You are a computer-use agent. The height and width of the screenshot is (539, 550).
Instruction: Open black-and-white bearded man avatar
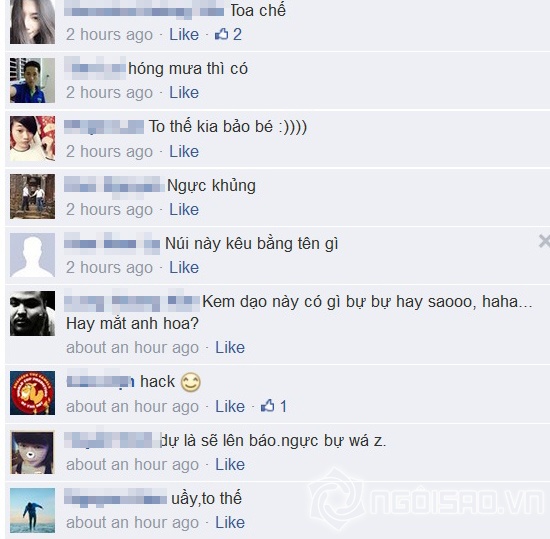click(x=32, y=313)
